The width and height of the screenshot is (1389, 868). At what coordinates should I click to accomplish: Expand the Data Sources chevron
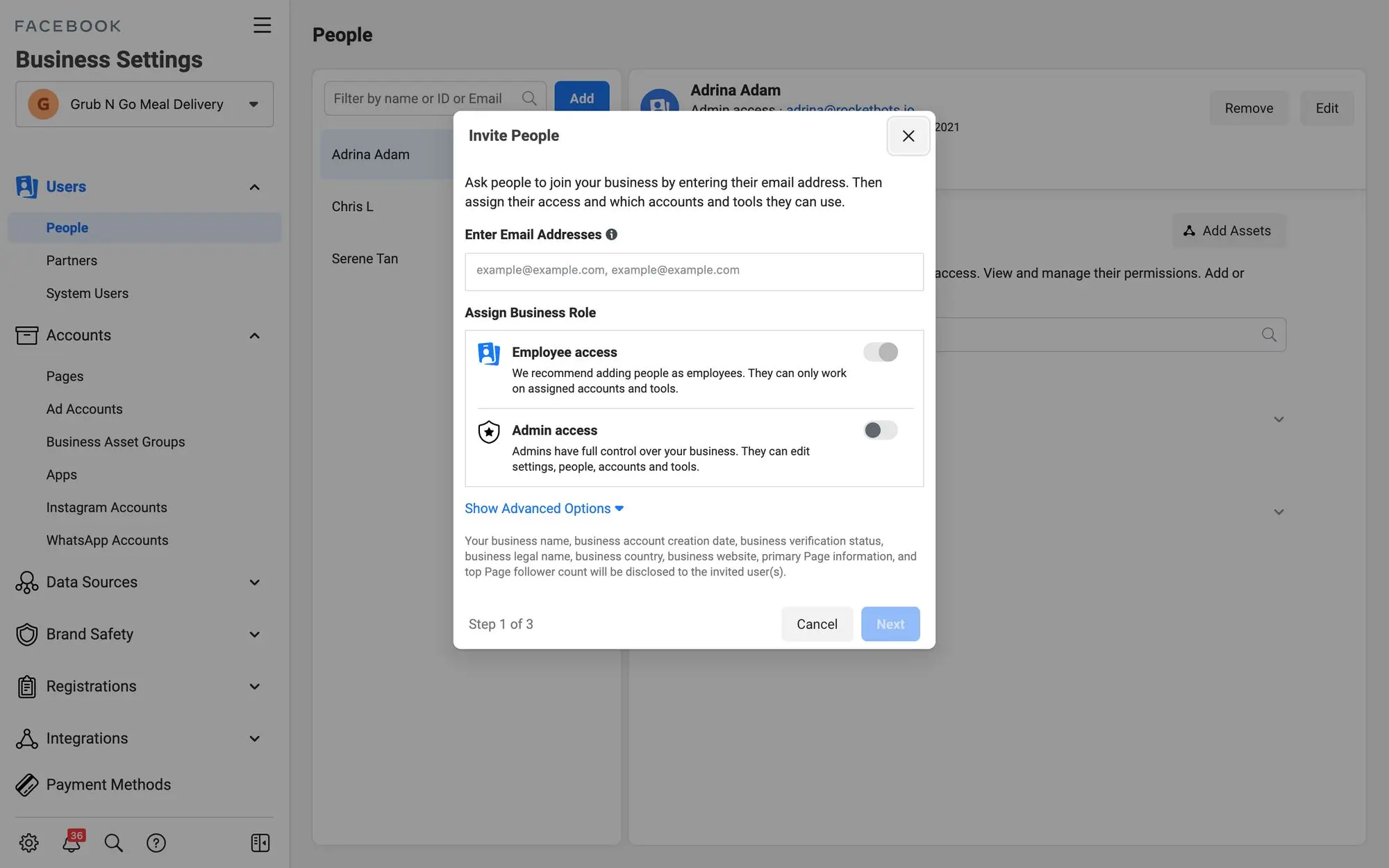[x=254, y=583]
